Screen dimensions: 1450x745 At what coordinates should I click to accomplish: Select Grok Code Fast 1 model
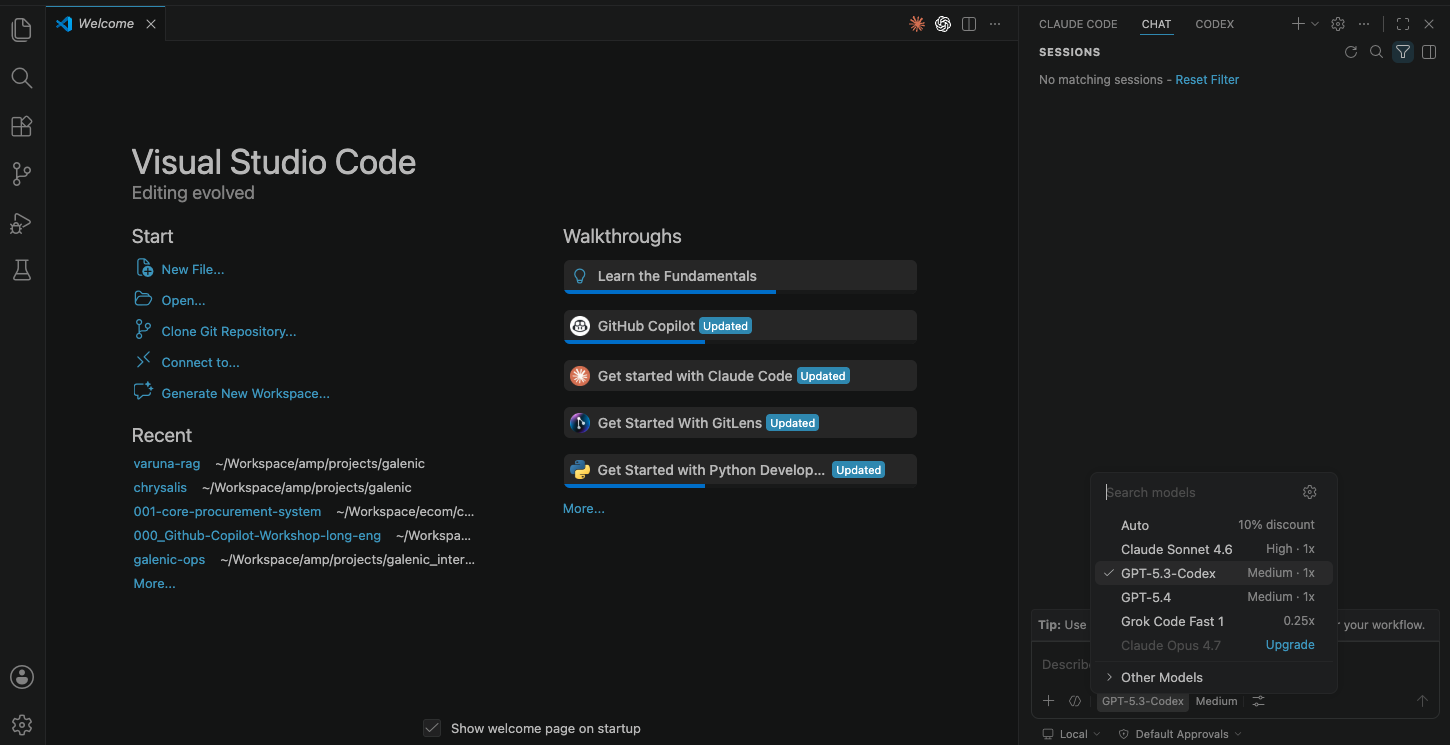[x=1214, y=621]
